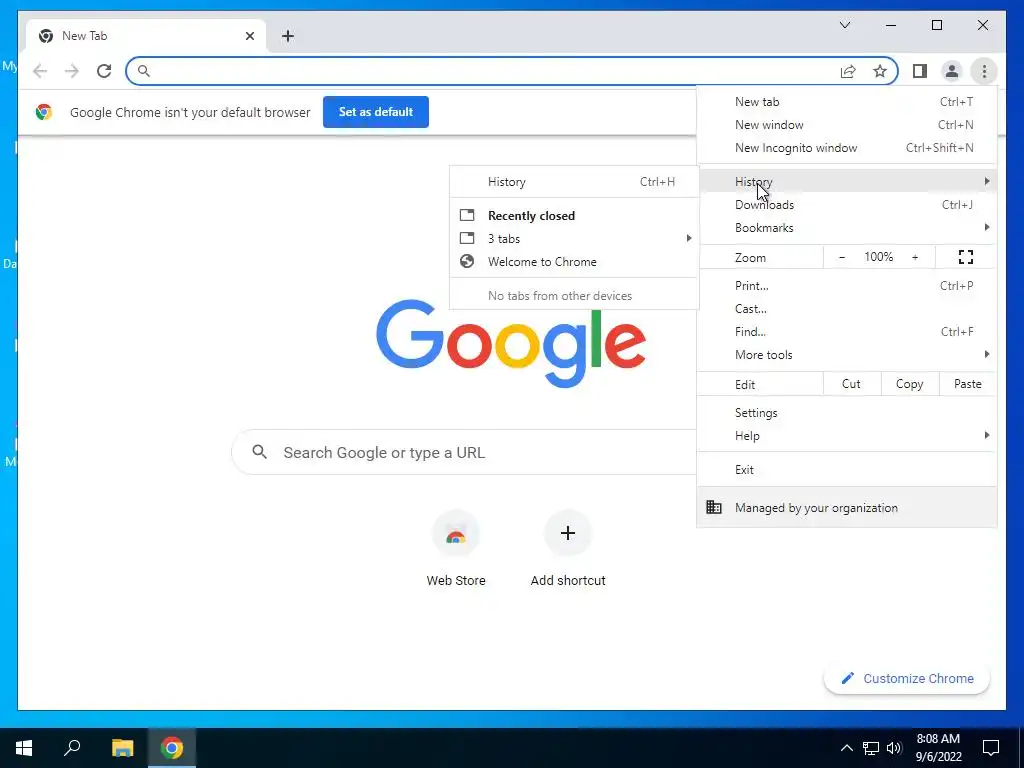Choose Find... from the menu

coord(846,332)
